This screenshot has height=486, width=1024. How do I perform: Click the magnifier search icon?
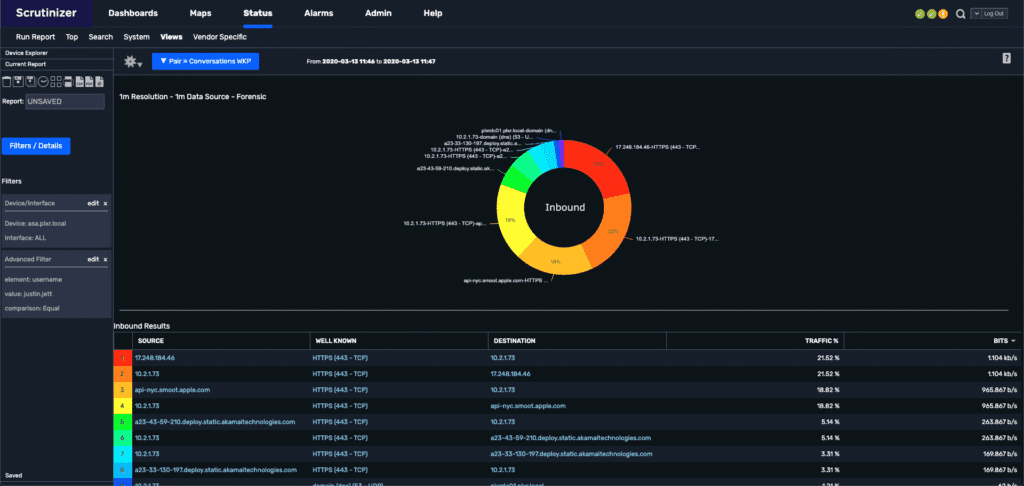[x=961, y=14]
